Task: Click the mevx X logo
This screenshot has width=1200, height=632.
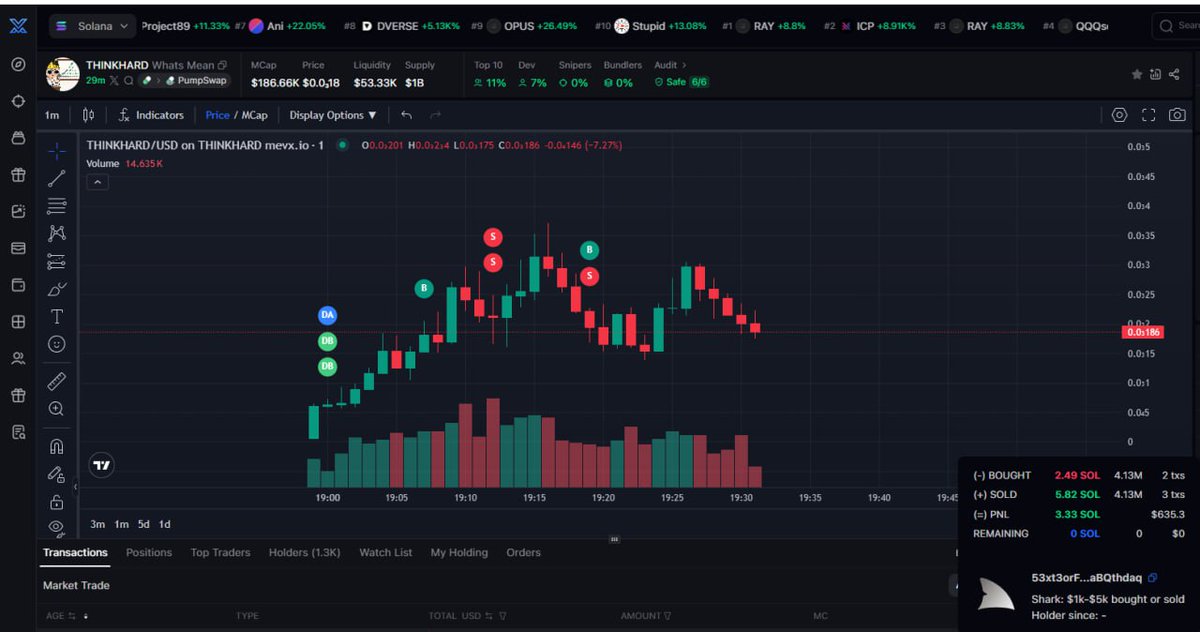Action: point(18,27)
